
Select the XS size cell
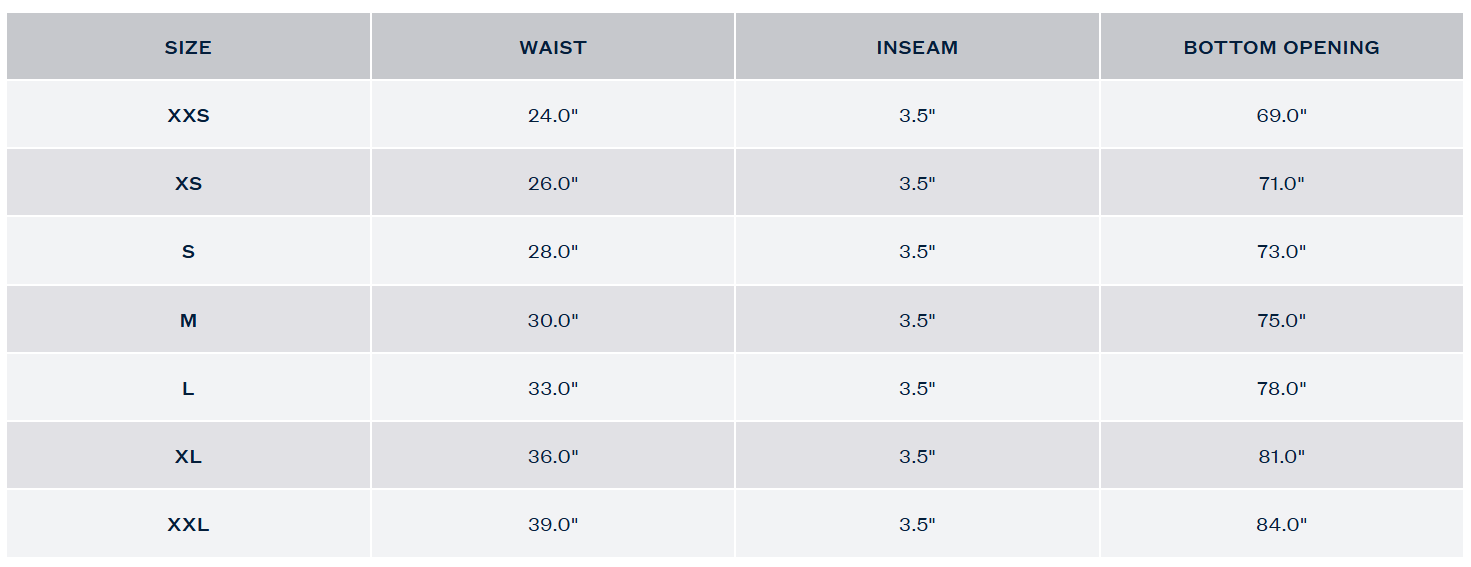pos(188,183)
